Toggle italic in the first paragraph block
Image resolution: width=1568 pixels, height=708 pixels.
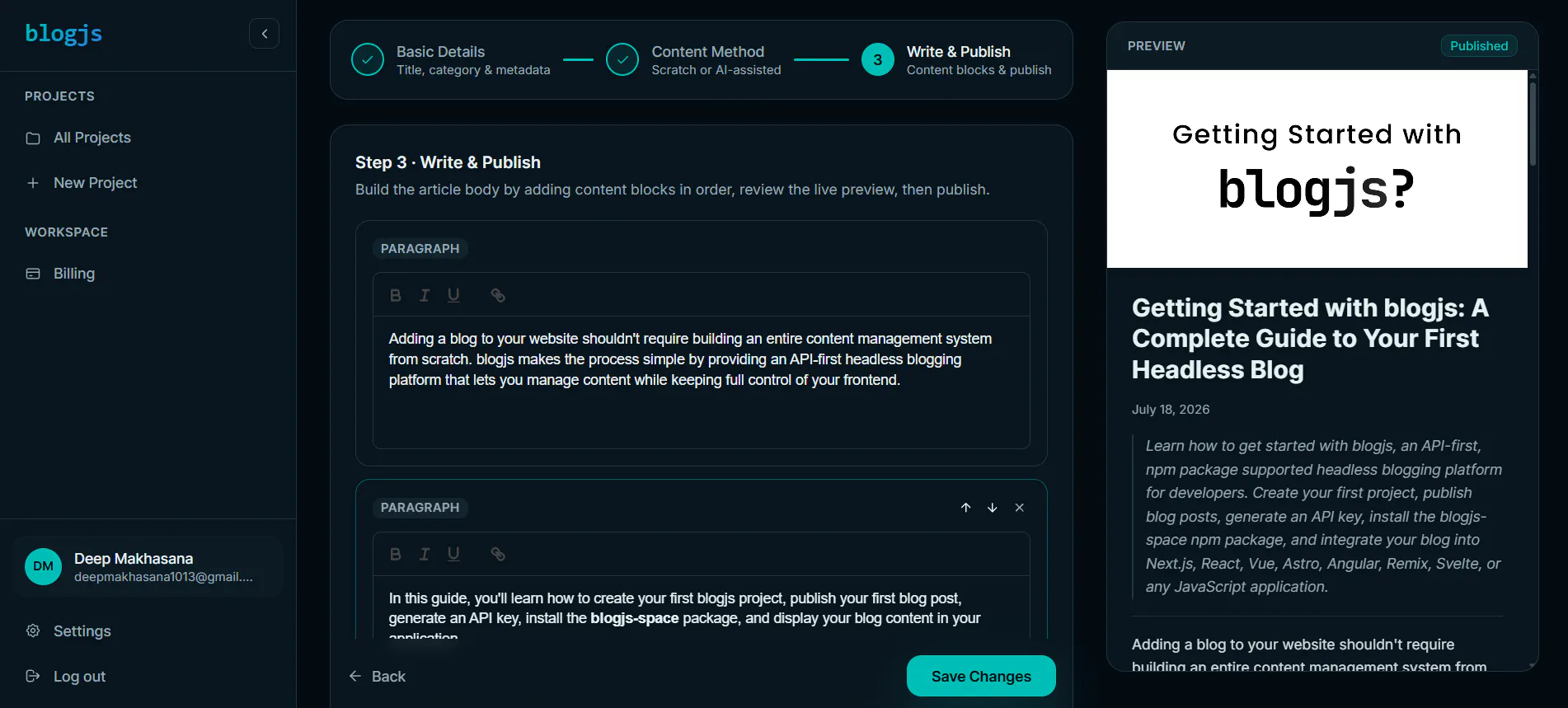(425, 295)
